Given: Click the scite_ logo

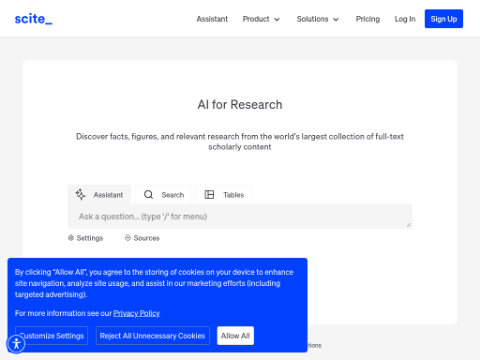Looking at the screenshot, I should 33,19.
